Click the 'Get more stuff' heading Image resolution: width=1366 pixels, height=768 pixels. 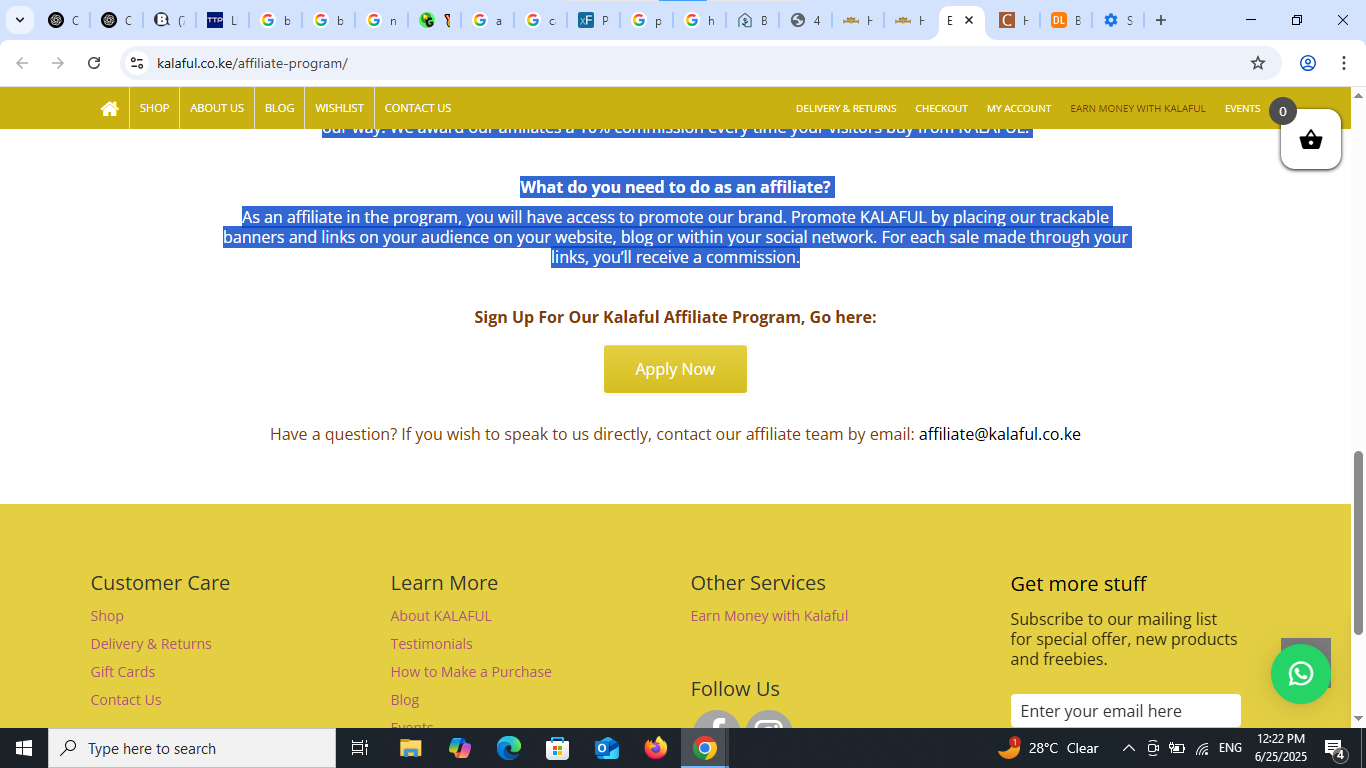(1078, 584)
